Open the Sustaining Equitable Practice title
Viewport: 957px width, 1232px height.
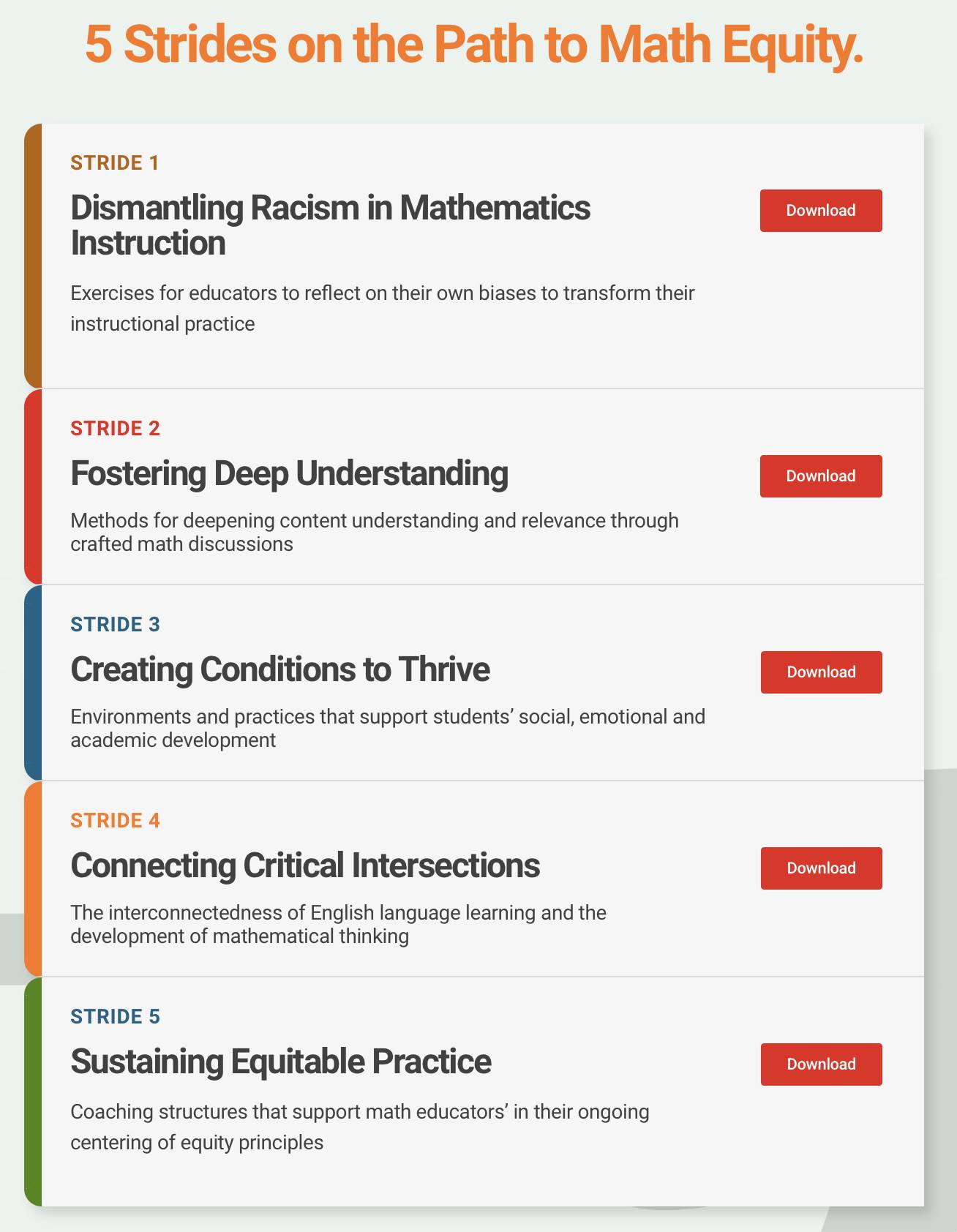click(281, 1062)
